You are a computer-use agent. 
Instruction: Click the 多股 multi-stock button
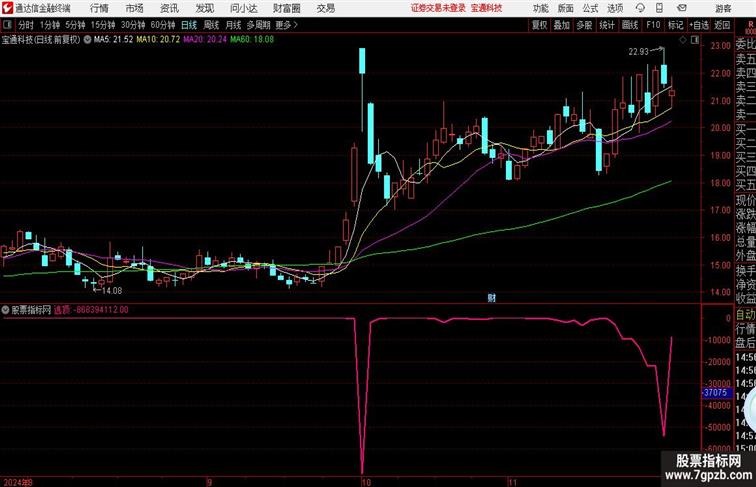584,25
